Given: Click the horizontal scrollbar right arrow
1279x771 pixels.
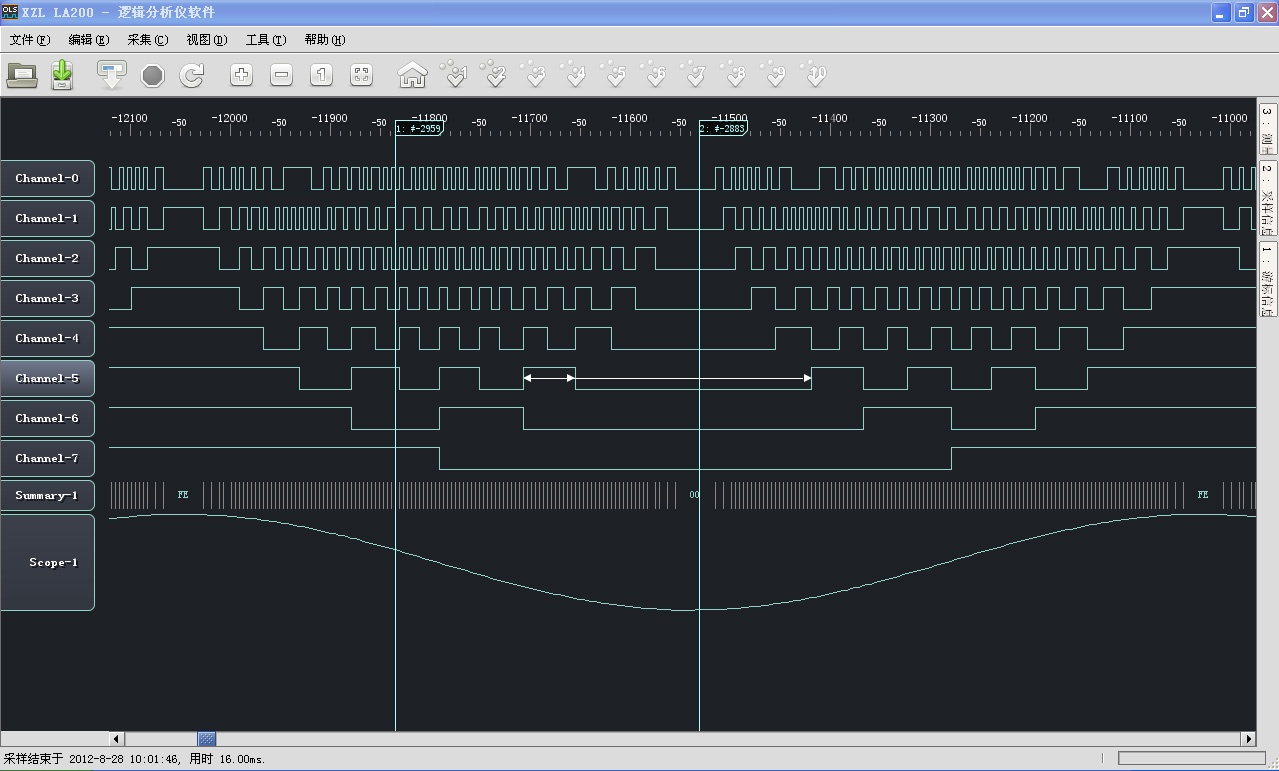Looking at the screenshot, I should (1248, 739).
